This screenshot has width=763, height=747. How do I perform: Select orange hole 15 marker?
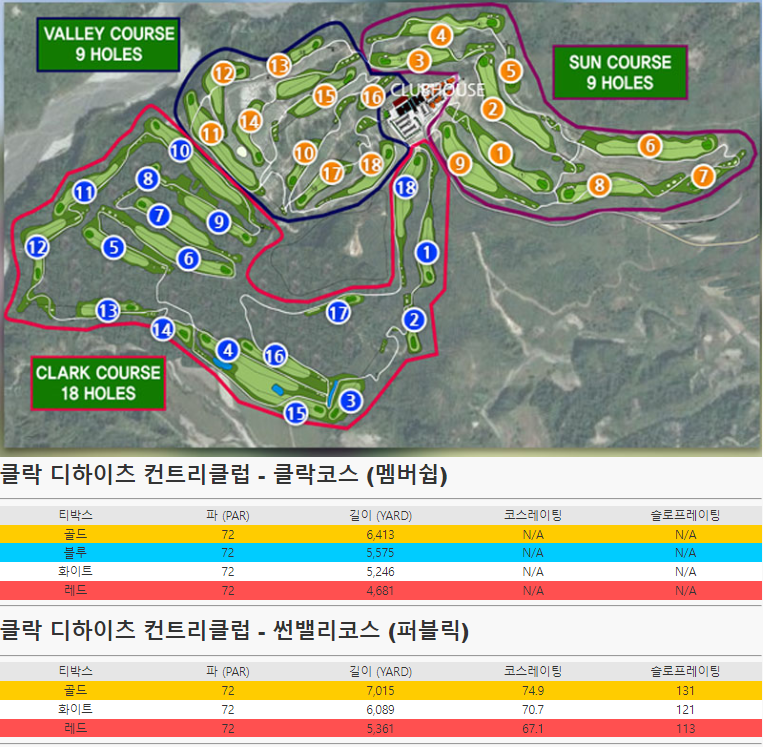click(325, 96)
